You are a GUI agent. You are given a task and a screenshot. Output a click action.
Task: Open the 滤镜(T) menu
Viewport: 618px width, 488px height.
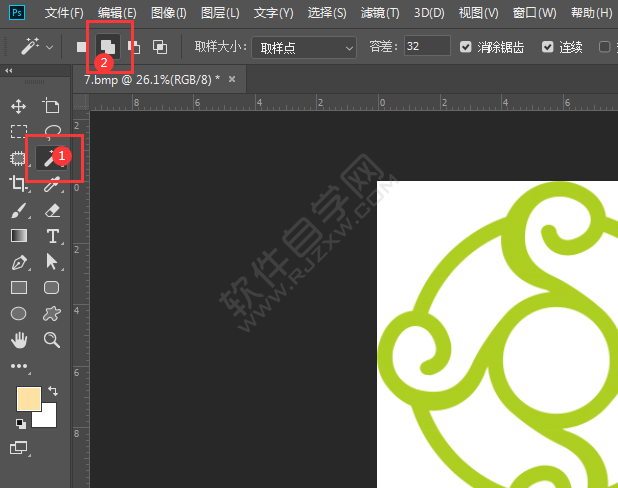tap(380, 13)
